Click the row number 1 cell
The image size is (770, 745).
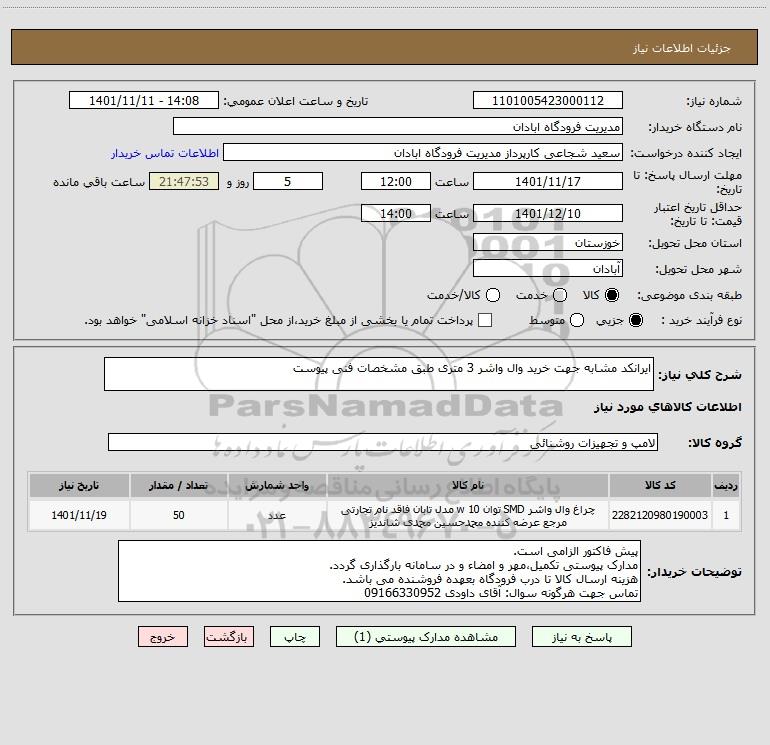(x=726, y=515)
